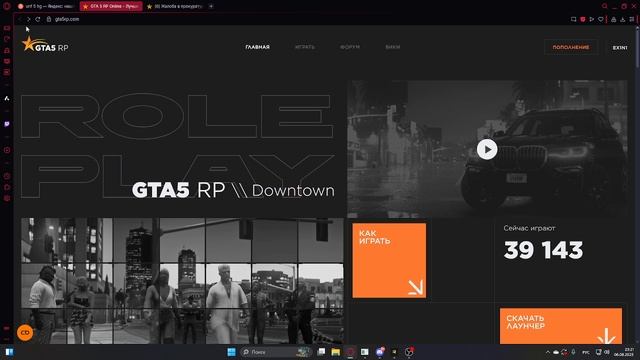Open the Opera main menu logo

pyautogui.click(x=7, y=6)
